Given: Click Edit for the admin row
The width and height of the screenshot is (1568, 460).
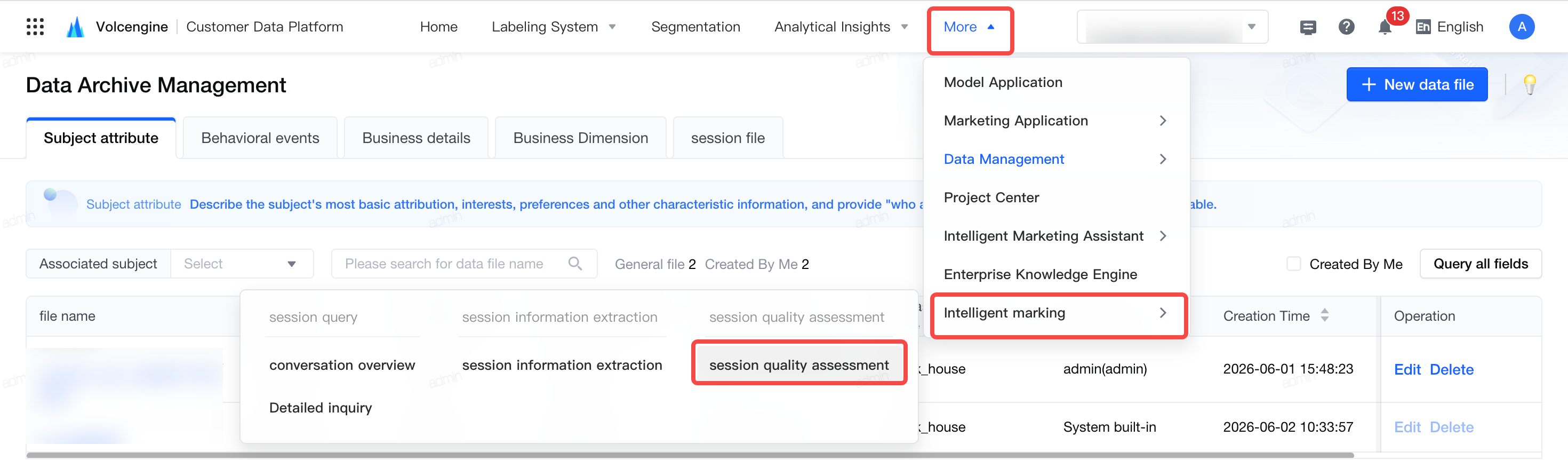Looking at the screenshot, I should 1407,369.
